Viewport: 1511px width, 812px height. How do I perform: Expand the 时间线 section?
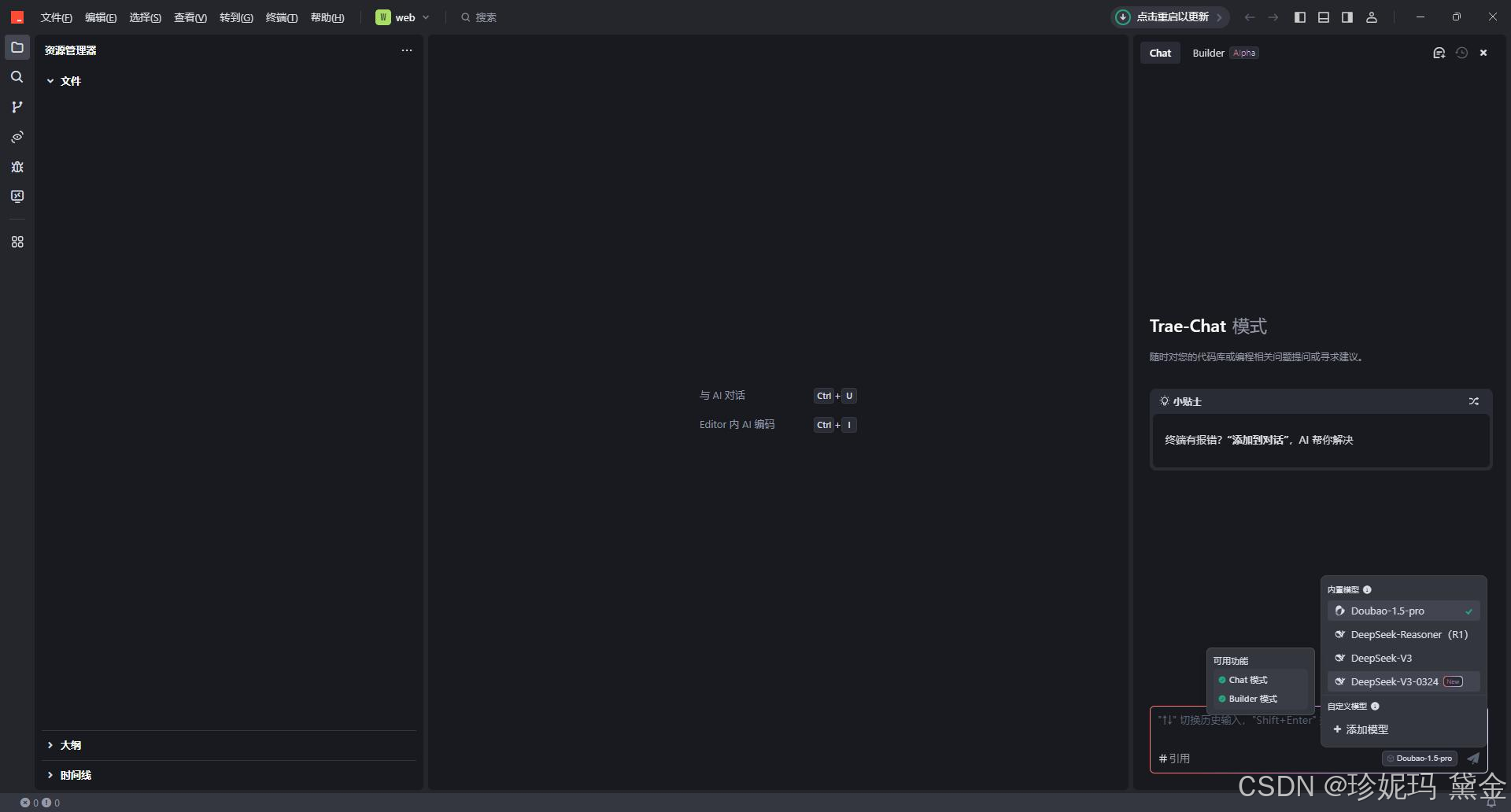coord(68,775)
